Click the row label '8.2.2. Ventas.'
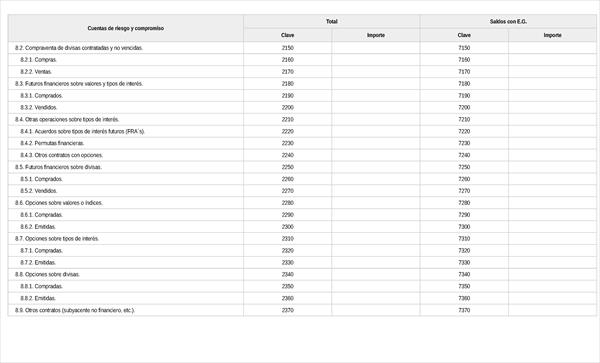600x363 pixels. tap(36, 72)
